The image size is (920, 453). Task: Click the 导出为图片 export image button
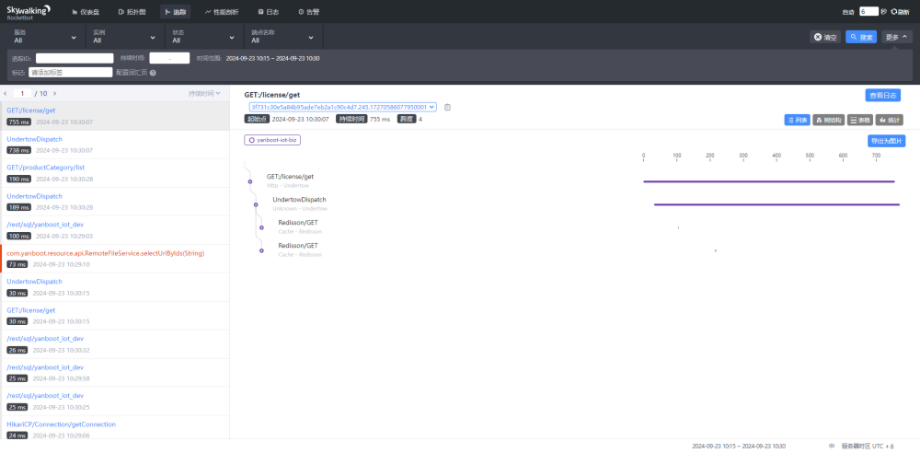(x=886, y=141)
